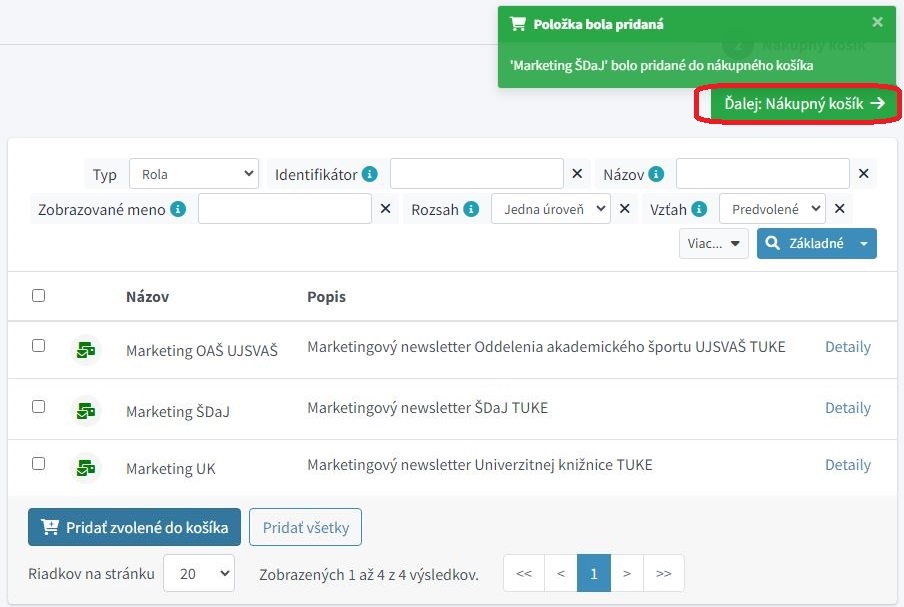The width and height of the screenshot is (904, 607).
Task: Open the Rozsah dropdown 'Jedna úroveň'
Action: (551, 209)
